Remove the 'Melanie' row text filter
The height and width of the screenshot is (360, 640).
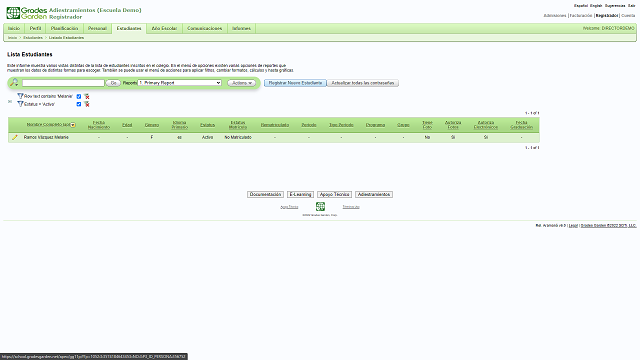point(87,96)
